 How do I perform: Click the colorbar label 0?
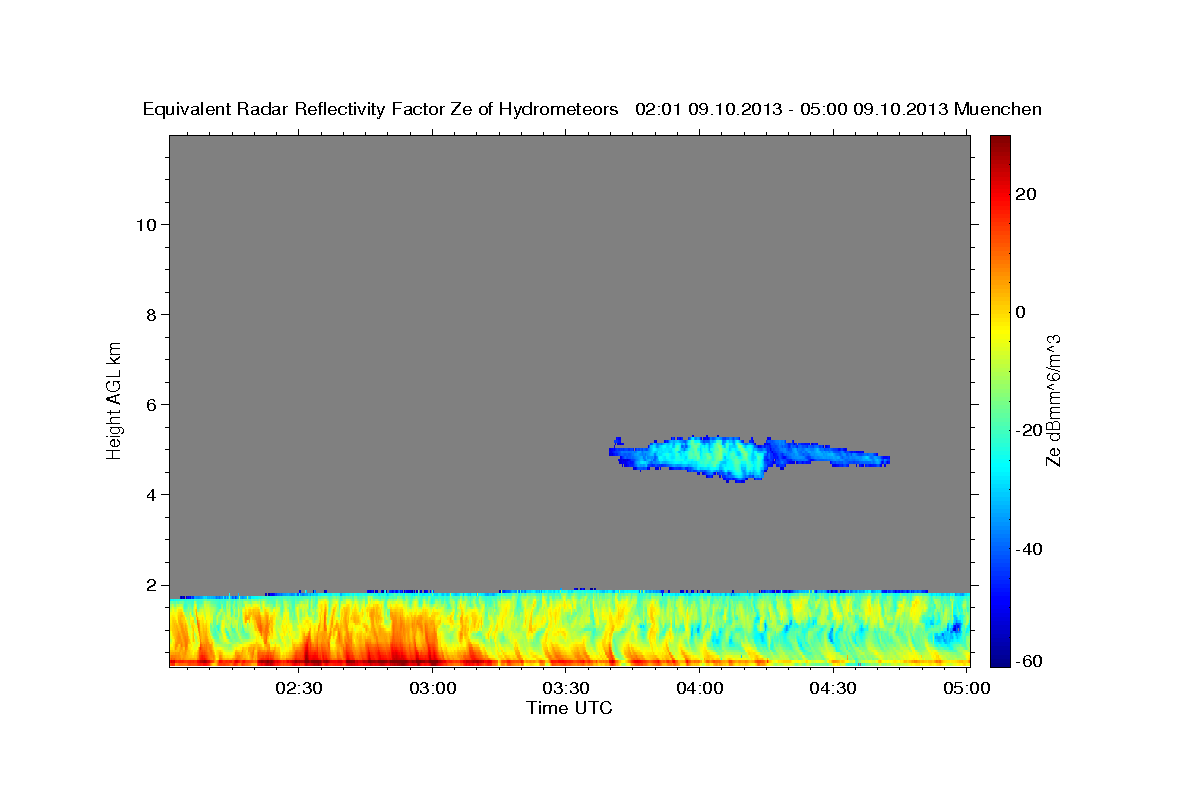click(1020, 312)
